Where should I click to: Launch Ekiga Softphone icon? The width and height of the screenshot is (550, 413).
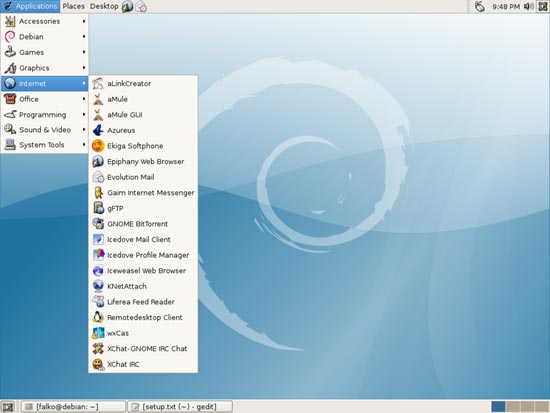tap(98, 146)
